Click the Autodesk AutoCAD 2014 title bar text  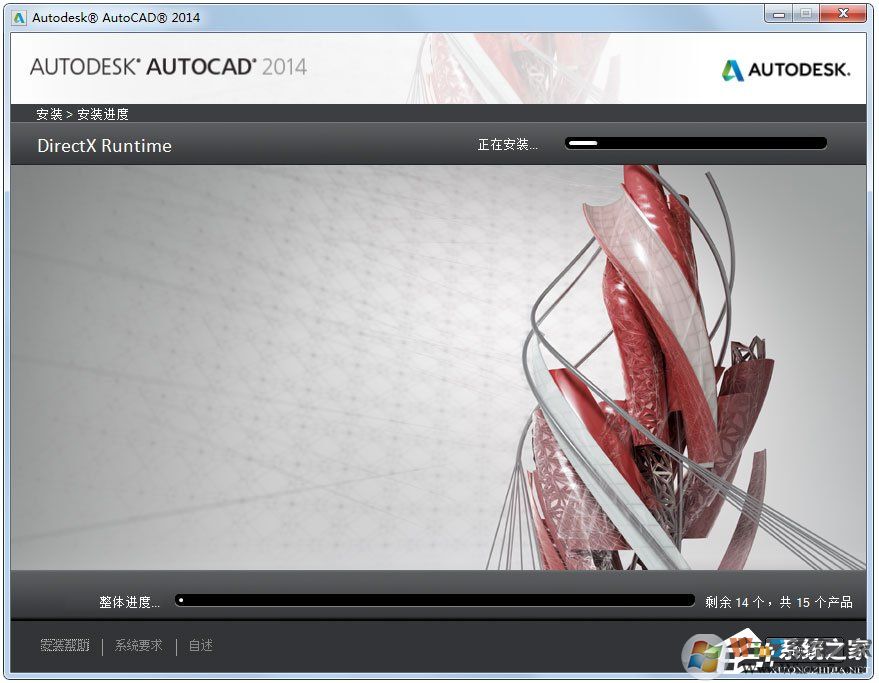click(x=115, y=16)
